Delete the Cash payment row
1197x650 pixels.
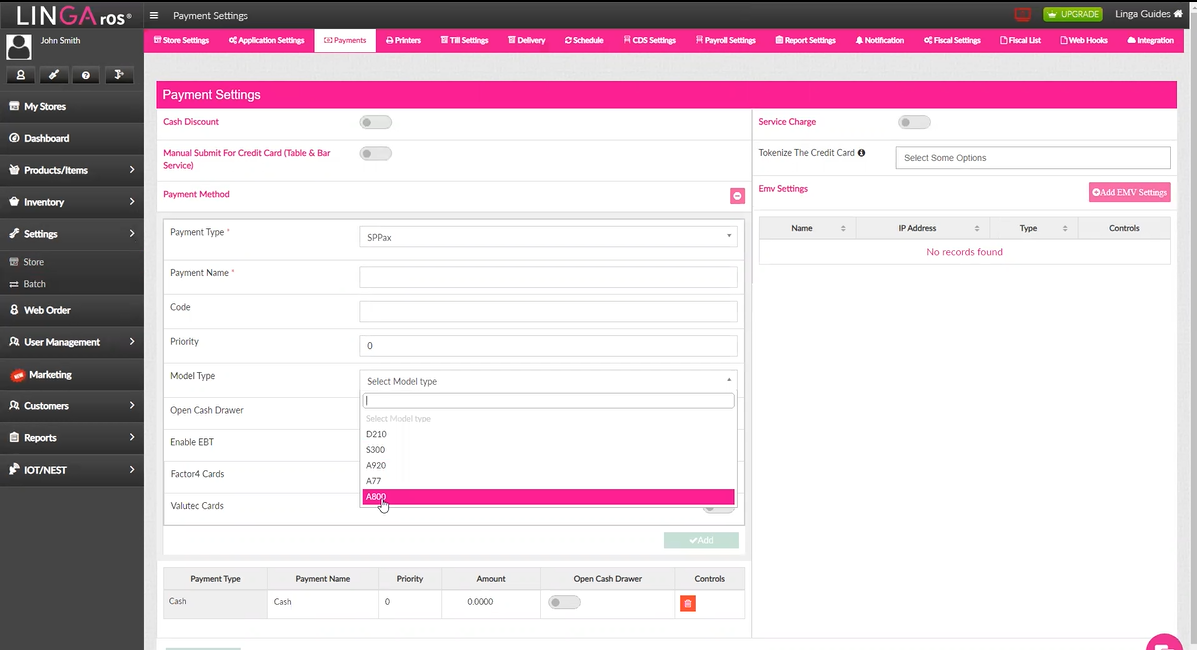(687, 603)
